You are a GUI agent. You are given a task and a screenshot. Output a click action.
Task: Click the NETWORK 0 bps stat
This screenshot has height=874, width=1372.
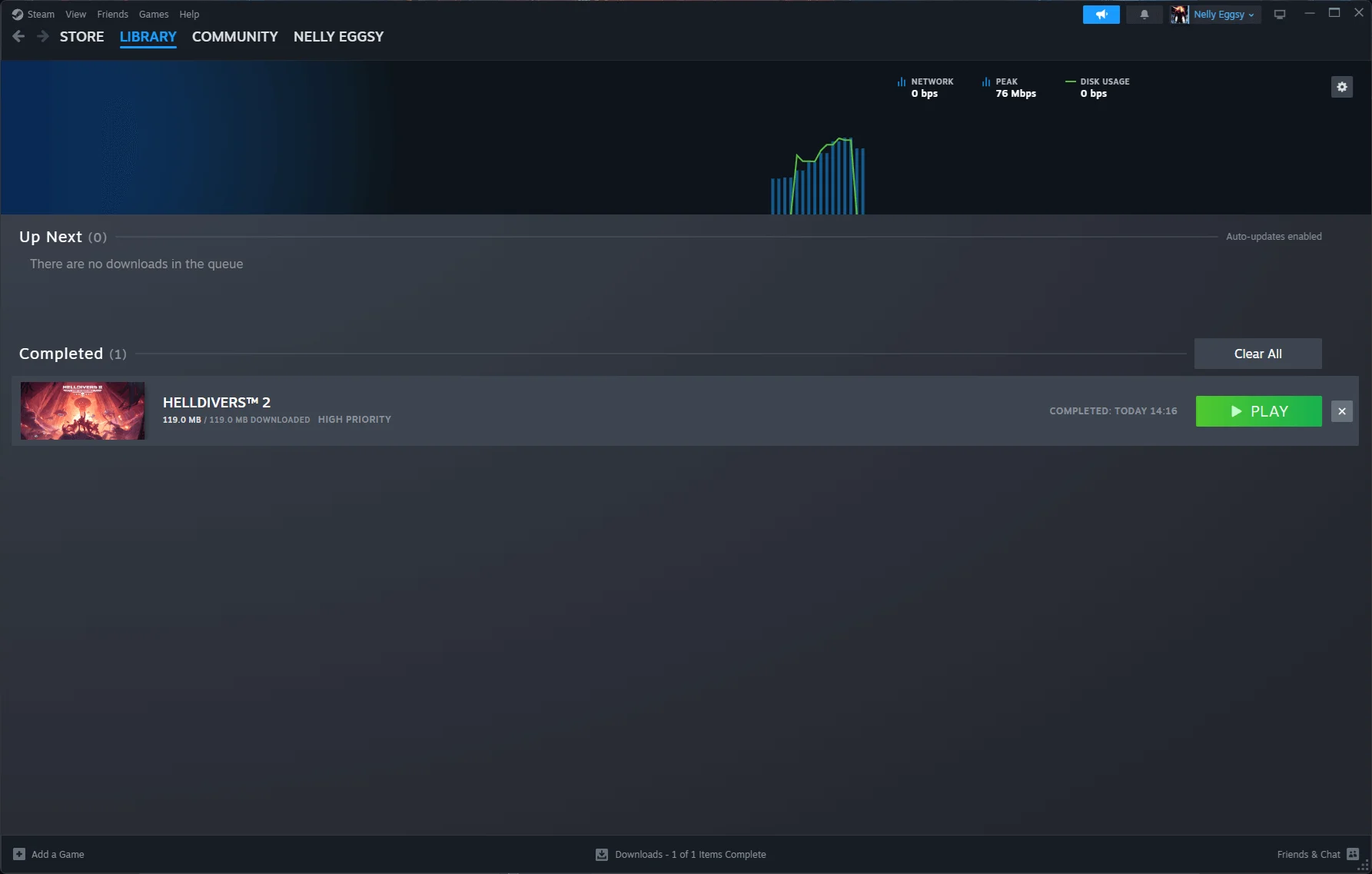pyautogui.click(x=925, y=87)
